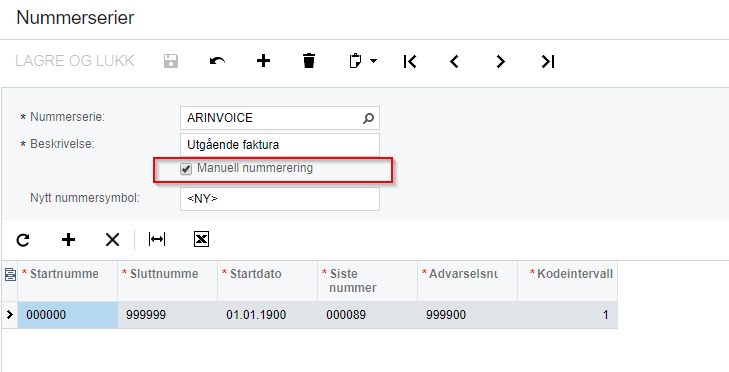Click the Manuell nummerering label
Screen dimensions: 729x372
point(255,168)
